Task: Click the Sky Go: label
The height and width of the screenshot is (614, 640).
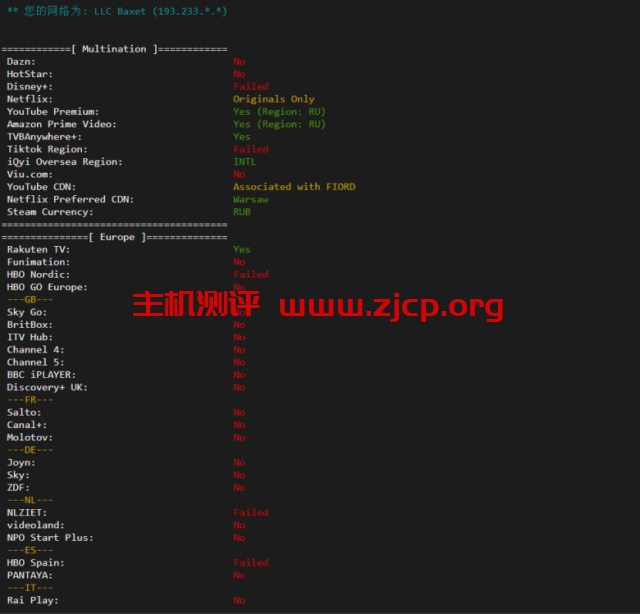Action: (27, 312)
